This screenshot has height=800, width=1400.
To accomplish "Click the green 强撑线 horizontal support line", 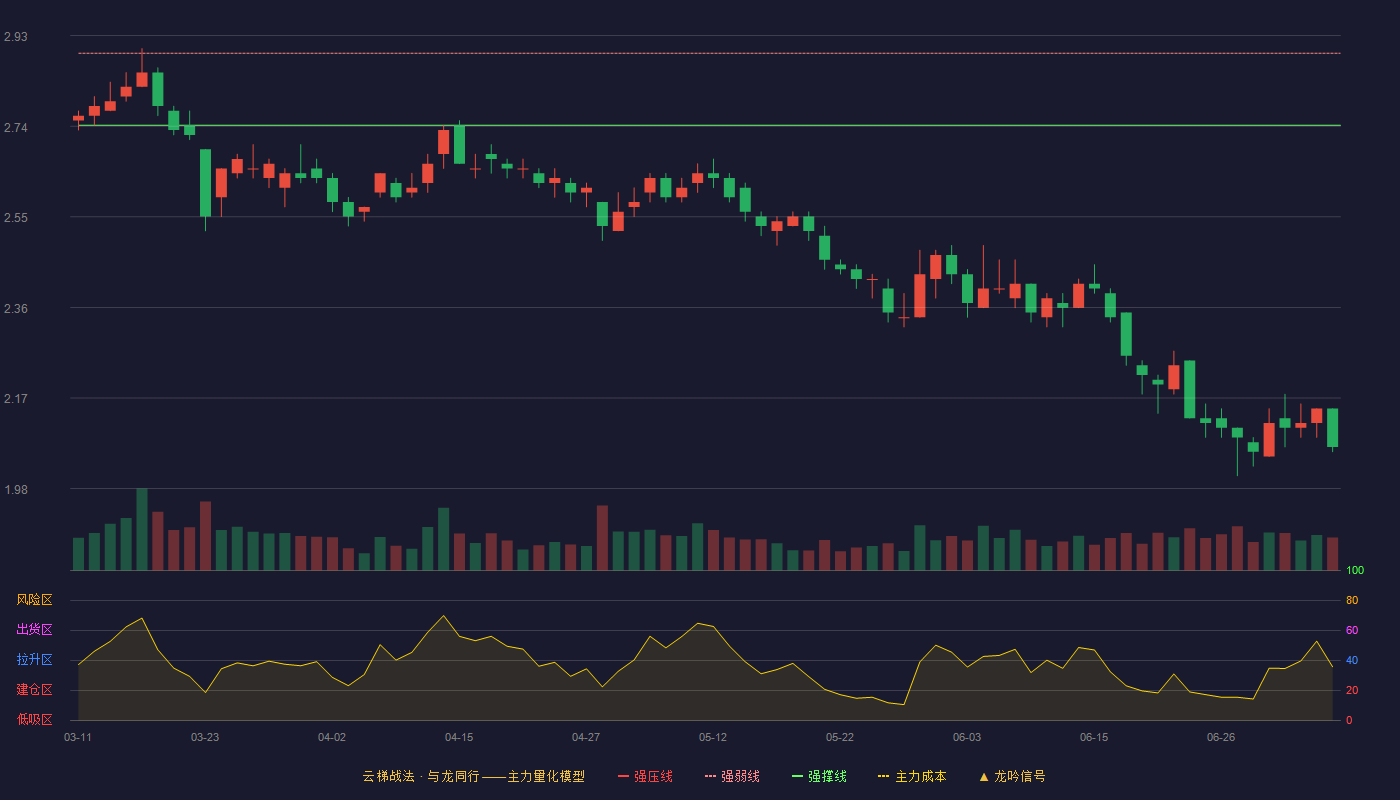I will (x=709, y=125).
